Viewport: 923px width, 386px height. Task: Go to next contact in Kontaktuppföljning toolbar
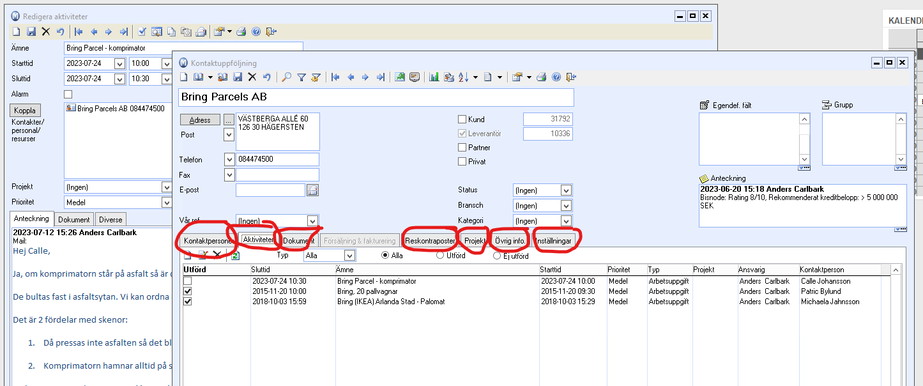tap(365, 76)
